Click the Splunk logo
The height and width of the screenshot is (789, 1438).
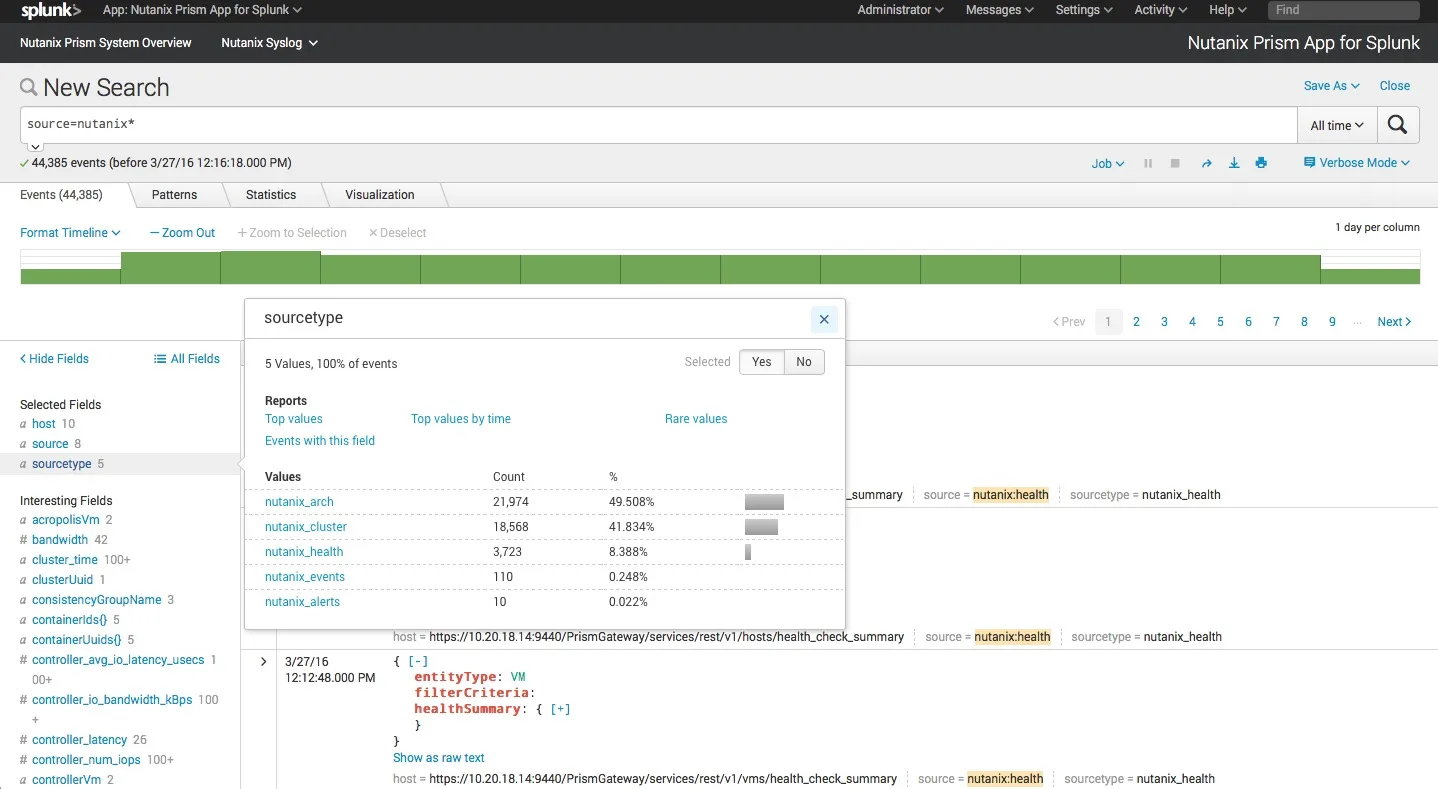pos(50,10)
